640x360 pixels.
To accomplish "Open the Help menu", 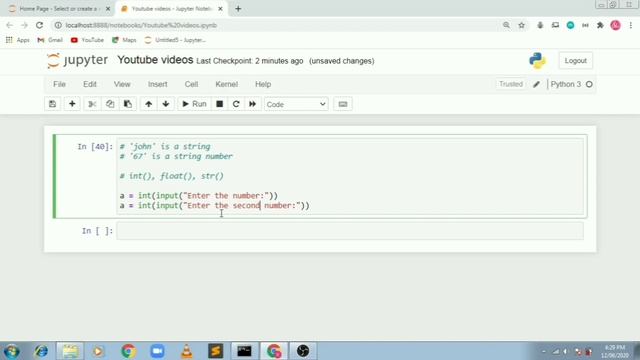I will 263,84.
